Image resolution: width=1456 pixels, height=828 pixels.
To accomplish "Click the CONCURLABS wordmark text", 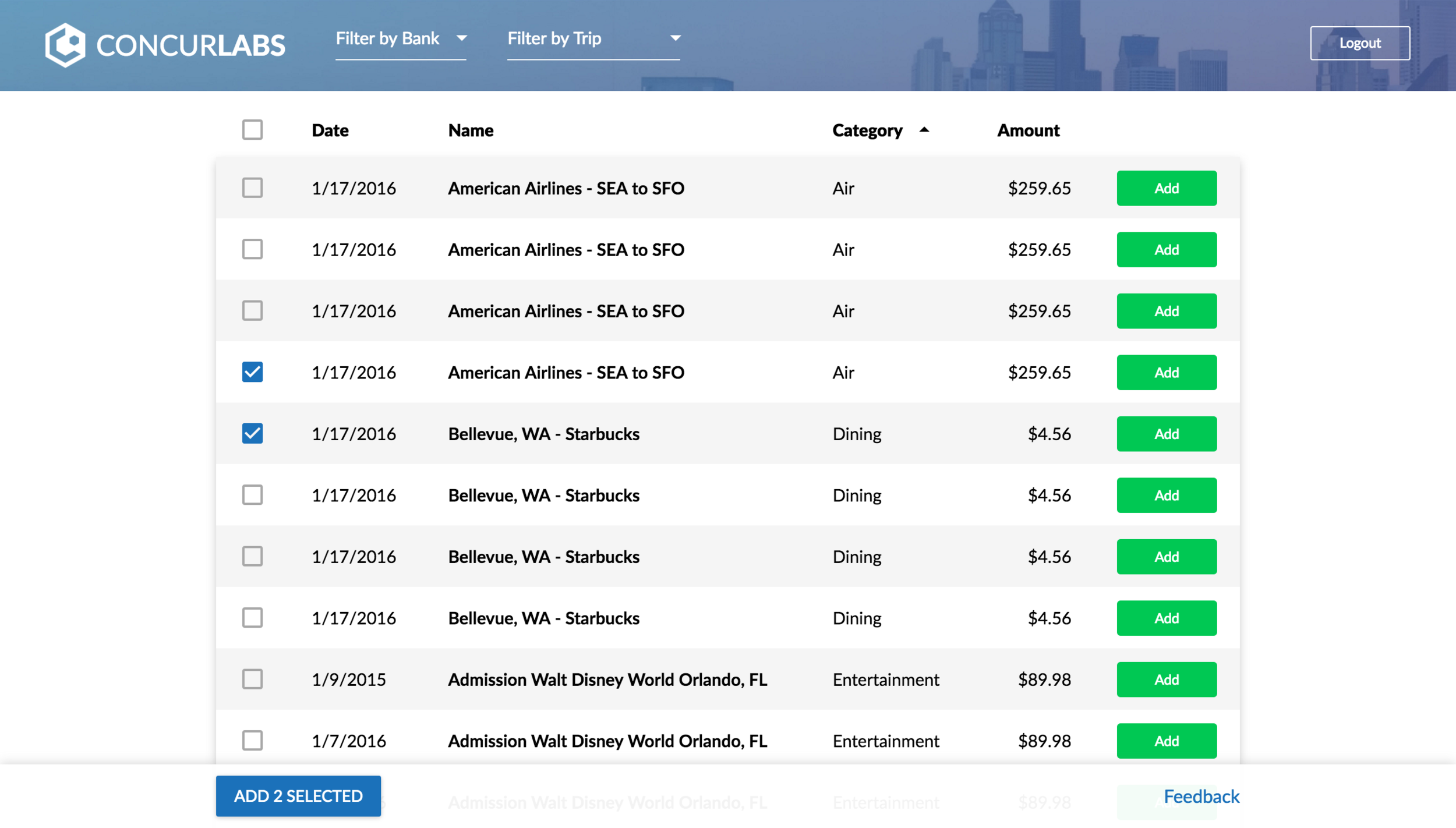I will 191,45.
